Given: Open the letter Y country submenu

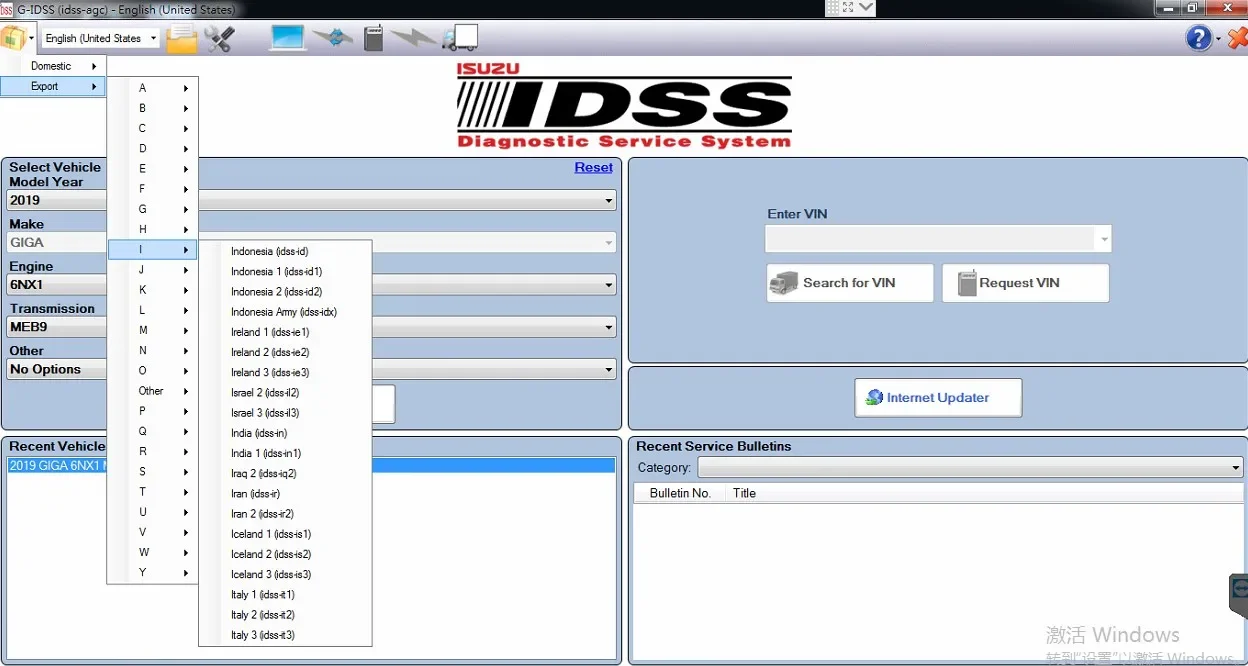Looking at the screenshot, I should click(x=153, y=573).
